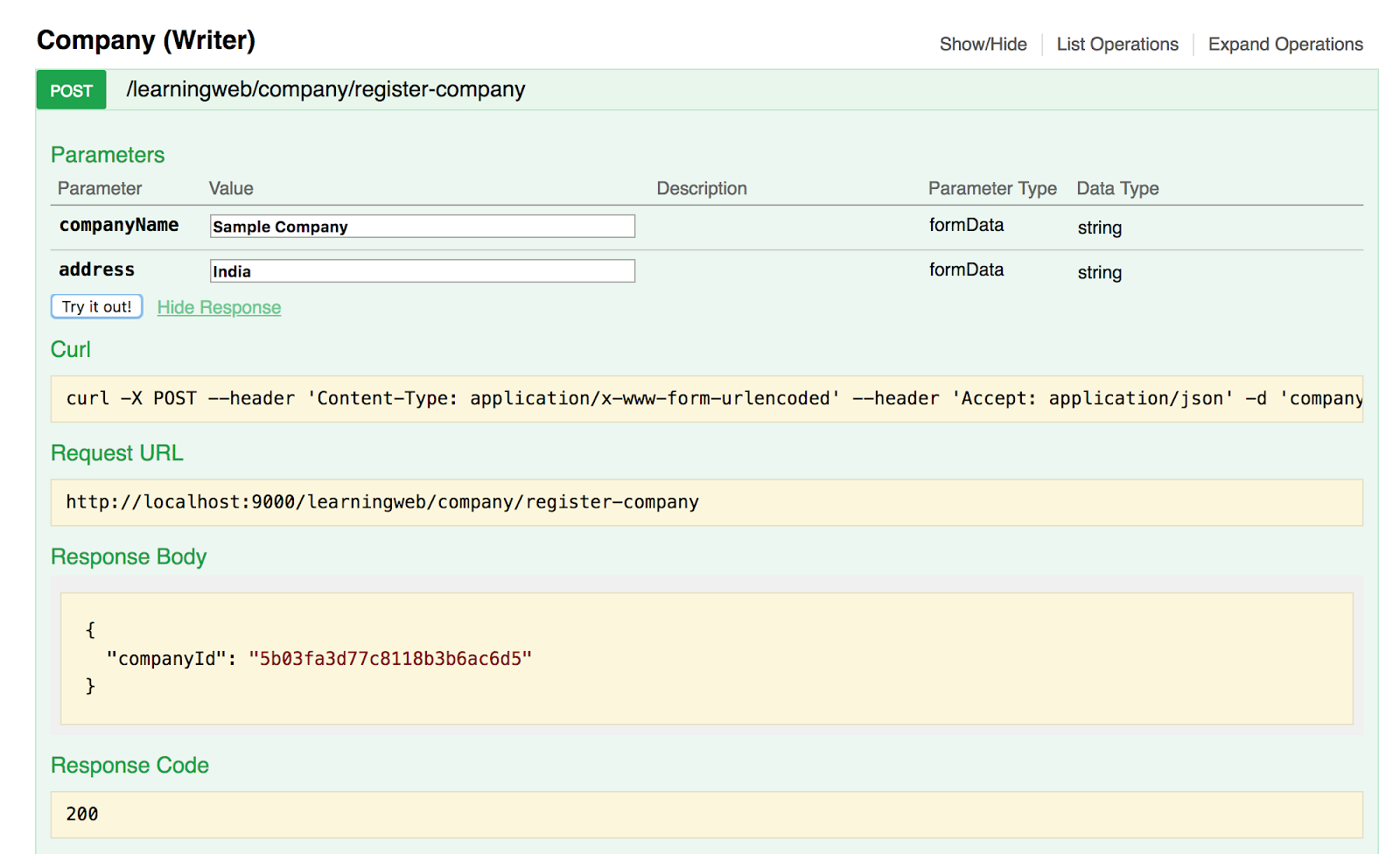Viewport: 1400px width, 854px height.
Task: Expand Operations for the Company section
Action: [x=1284, y=44]
